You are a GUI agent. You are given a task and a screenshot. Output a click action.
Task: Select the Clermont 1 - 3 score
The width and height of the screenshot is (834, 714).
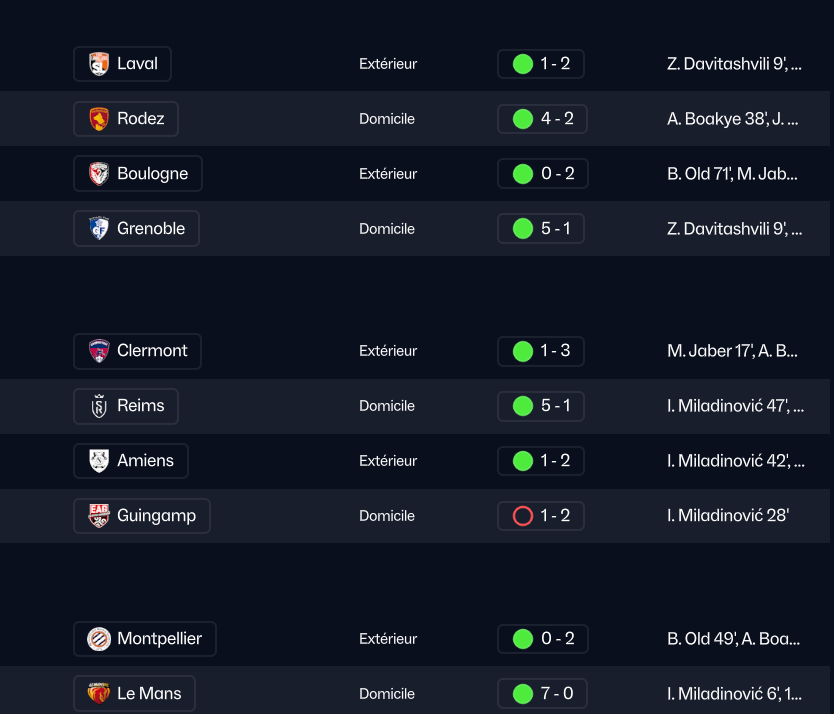click(541, 351)
